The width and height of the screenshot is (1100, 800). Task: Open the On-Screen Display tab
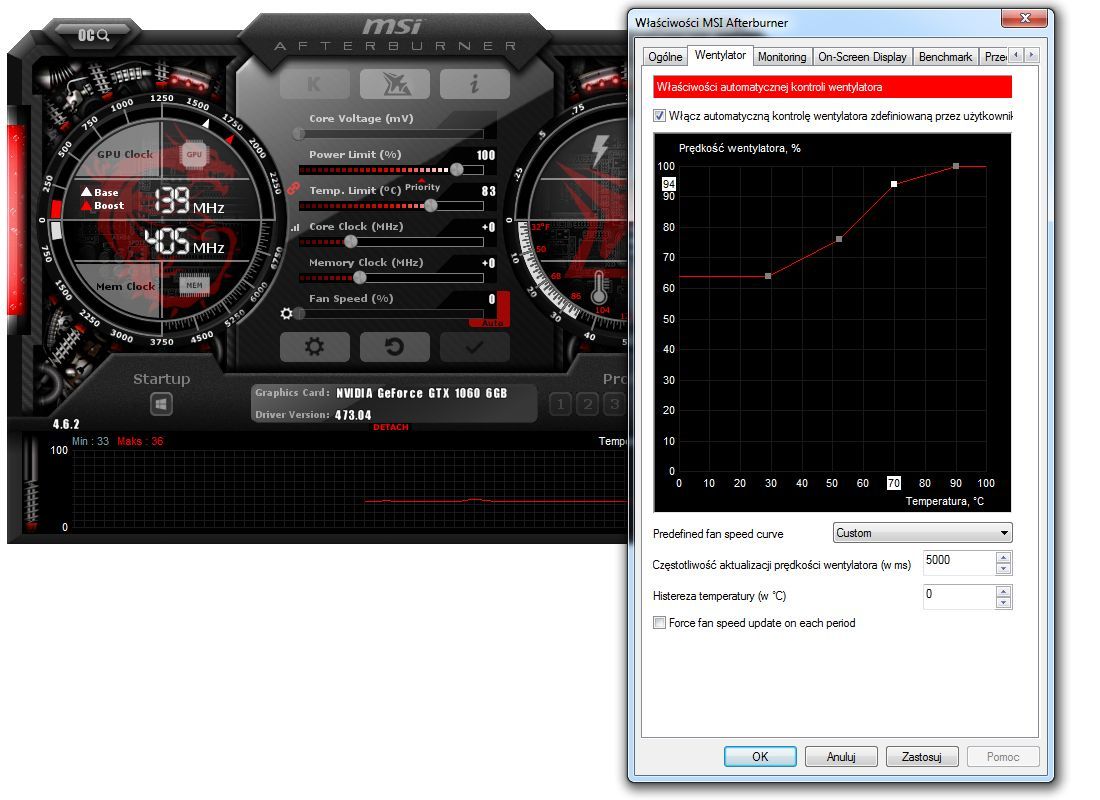(862, 57)
